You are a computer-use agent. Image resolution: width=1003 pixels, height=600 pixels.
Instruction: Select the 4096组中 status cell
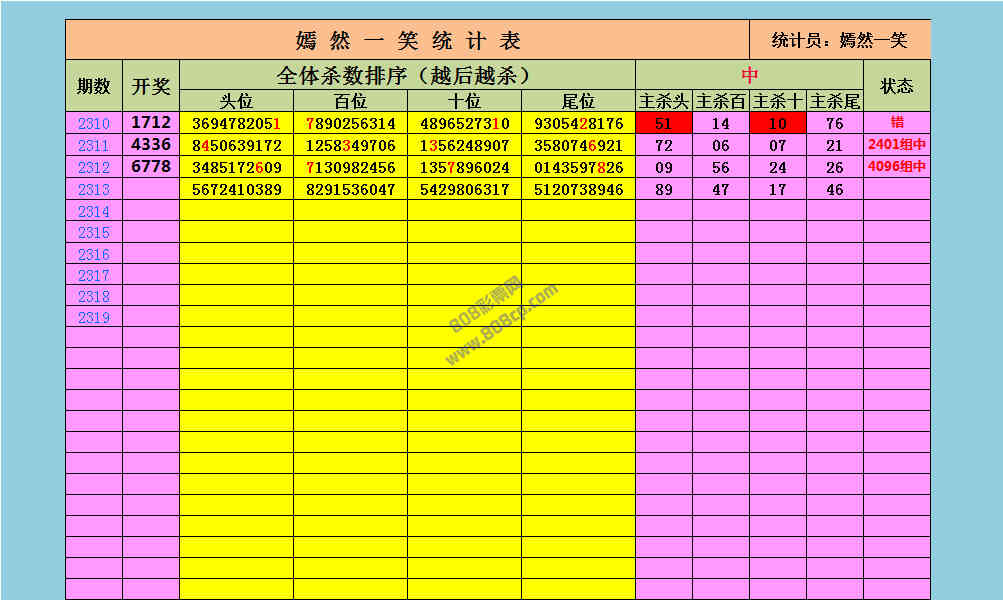tap(896, 167)
